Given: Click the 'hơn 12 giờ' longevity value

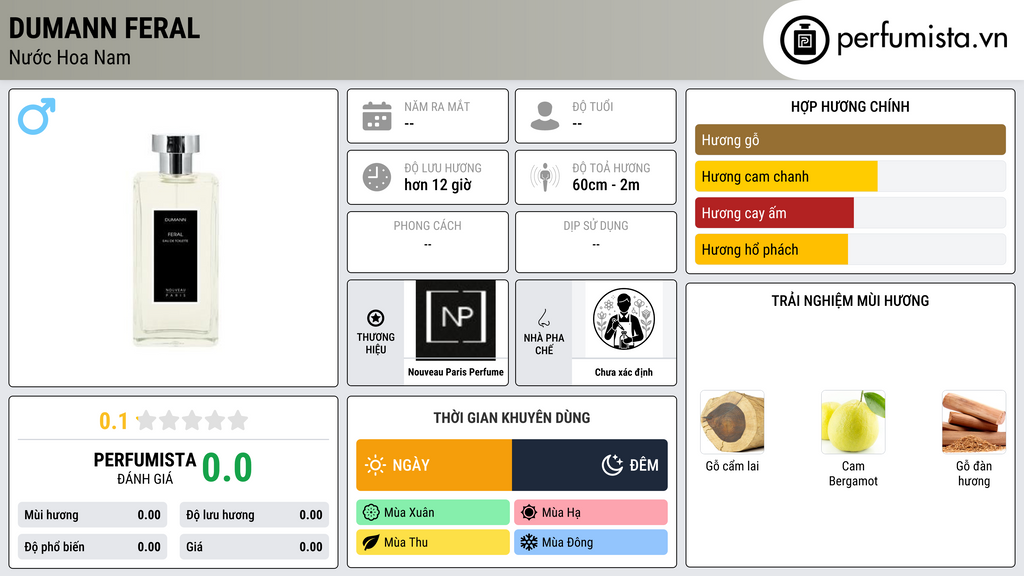Looking at the screenshot, I should click(438, 185).
